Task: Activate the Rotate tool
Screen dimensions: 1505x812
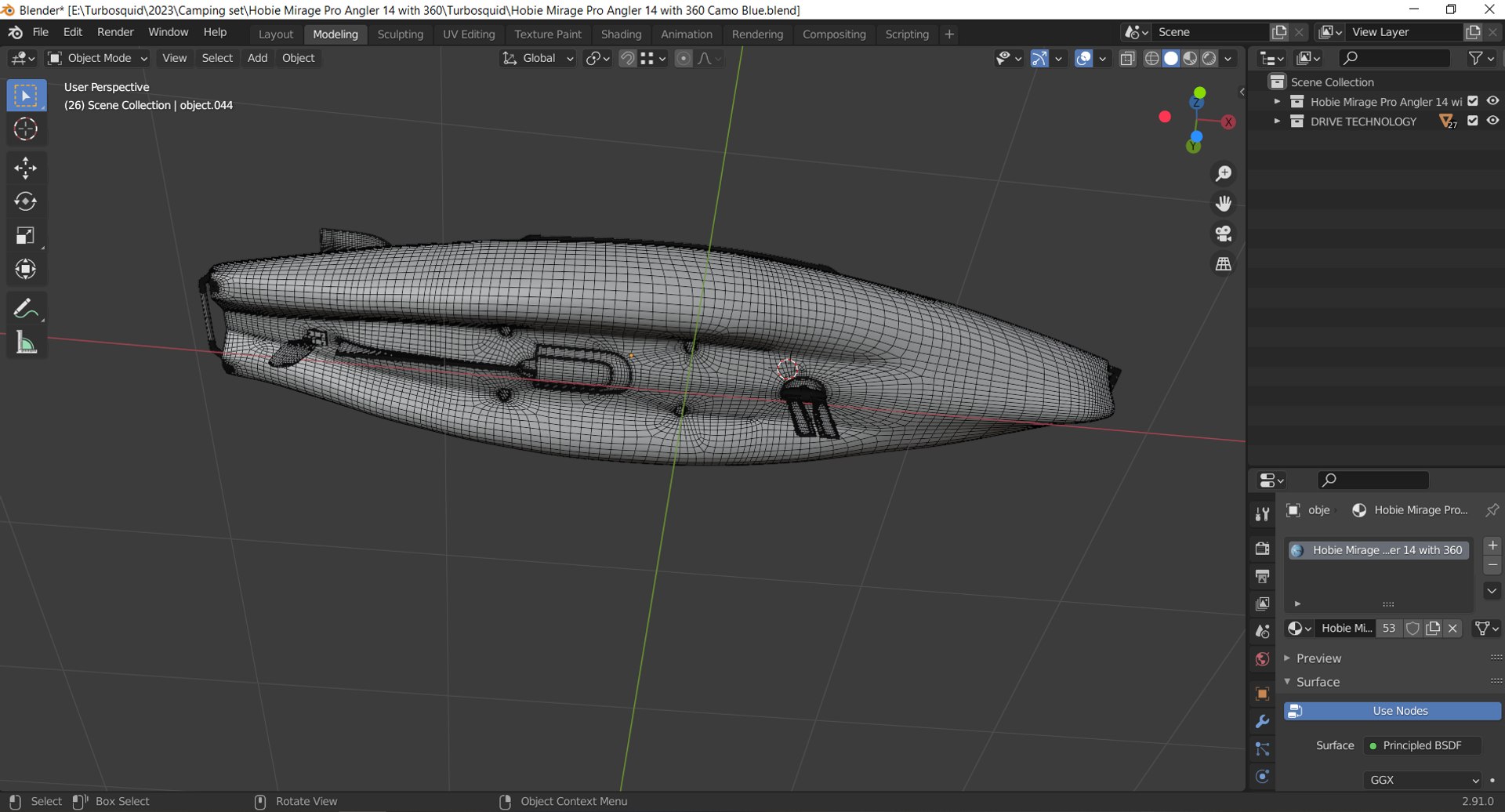Action: (x=26, y=201)
